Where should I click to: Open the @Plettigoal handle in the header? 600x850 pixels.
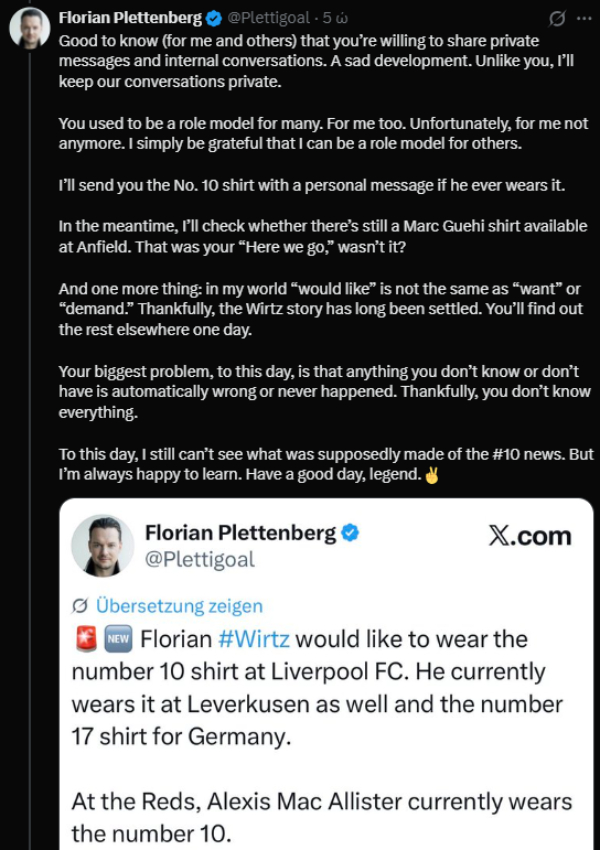pyautogui.click(x=268, y=18)
